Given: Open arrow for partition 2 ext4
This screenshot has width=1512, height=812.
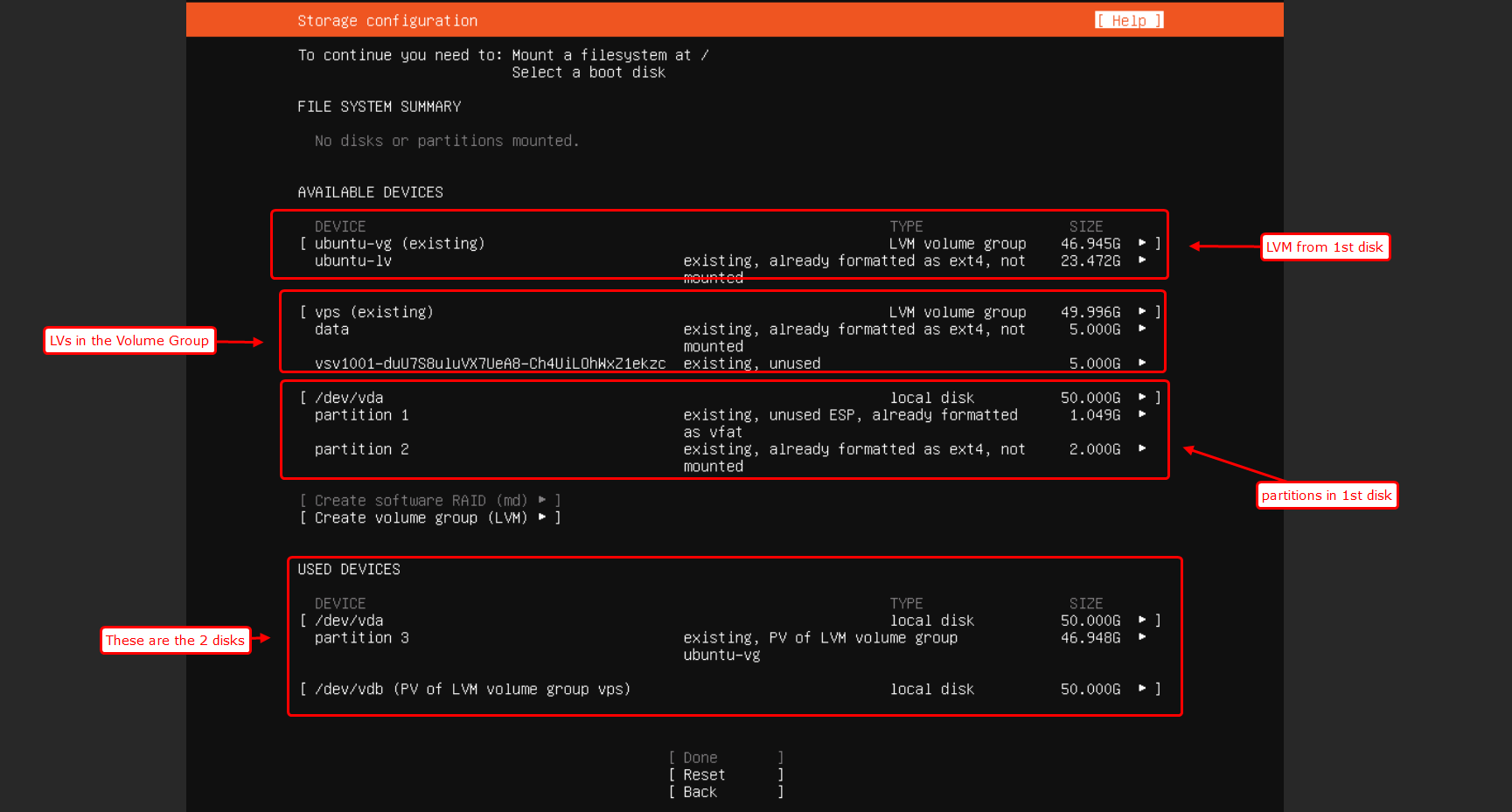Looking at the screenshot, I should pyautogui.click(x=1142, y=448).
